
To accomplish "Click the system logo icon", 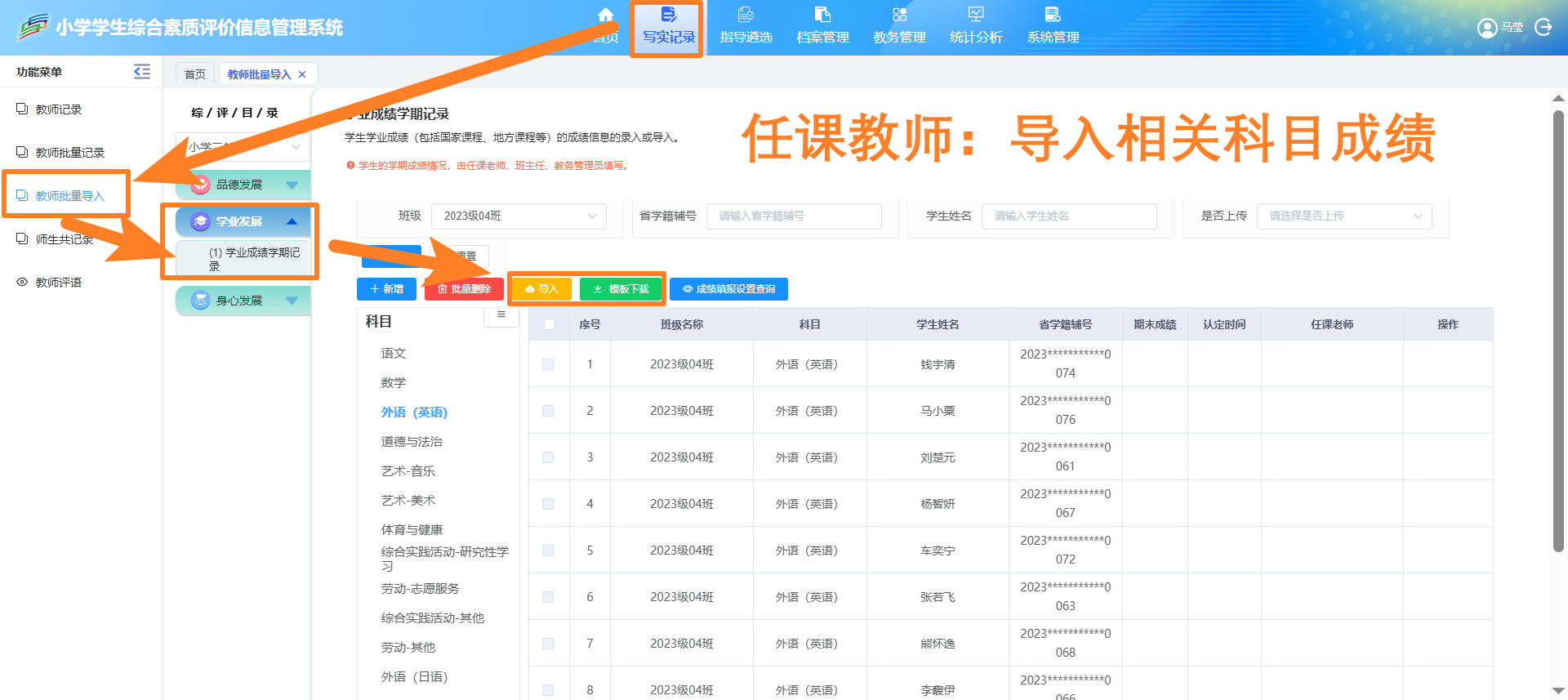I will click(x=33, y=27).
